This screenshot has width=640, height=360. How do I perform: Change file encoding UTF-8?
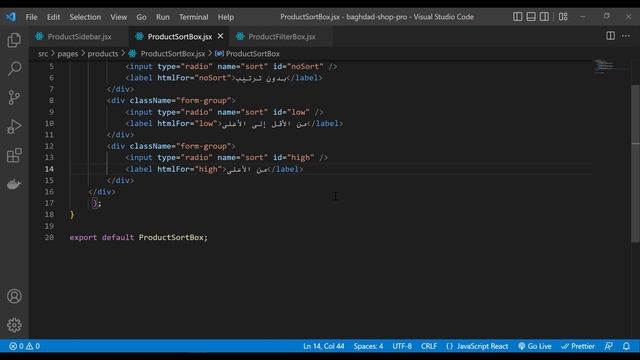[x=402, y=346]
